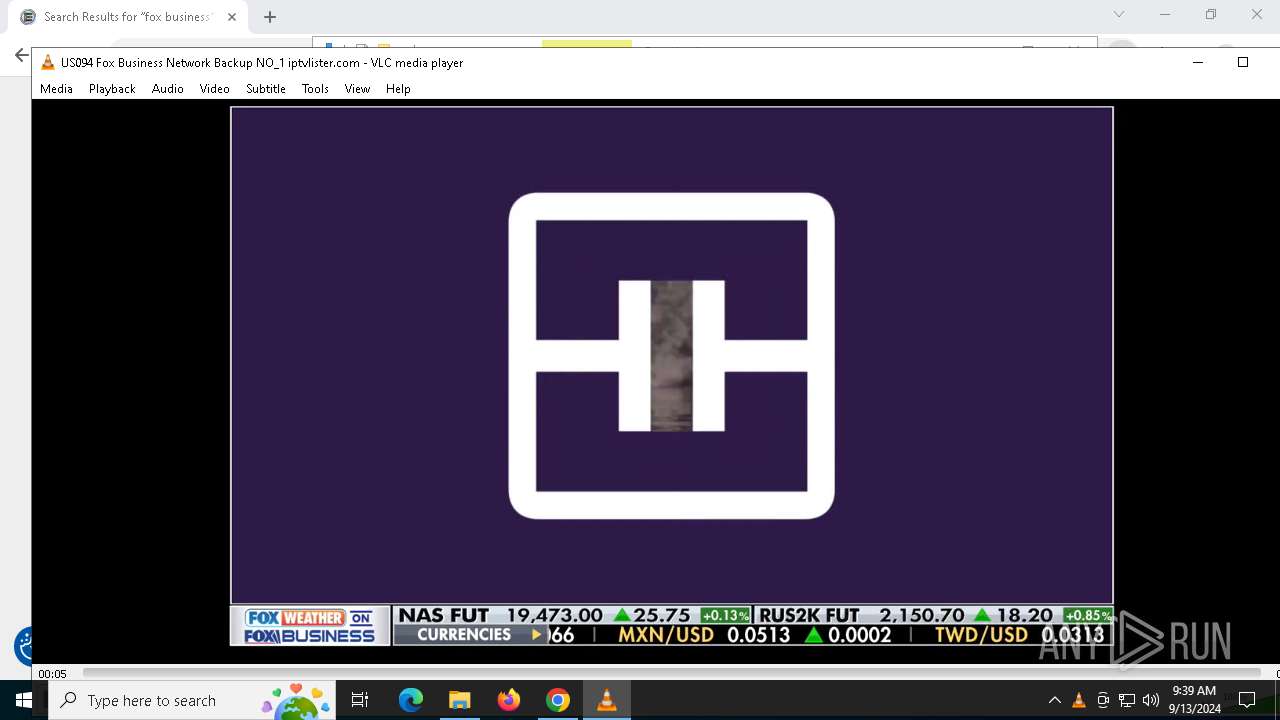The height and width of the screenshot is (720, 1280).
Task: Go back in Chrome browser
Action: (21, 55)
